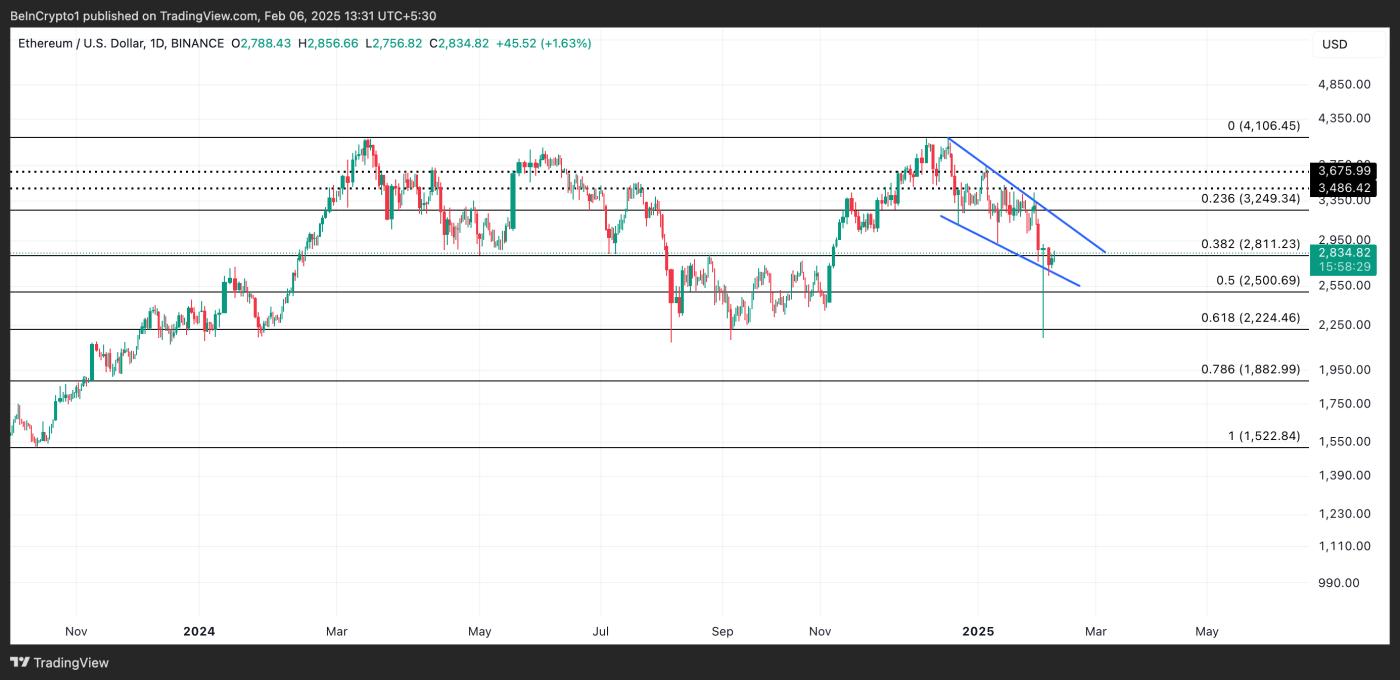
Task: Click the BeInCrypto1 publisher name
Action: tap(45, 16)
